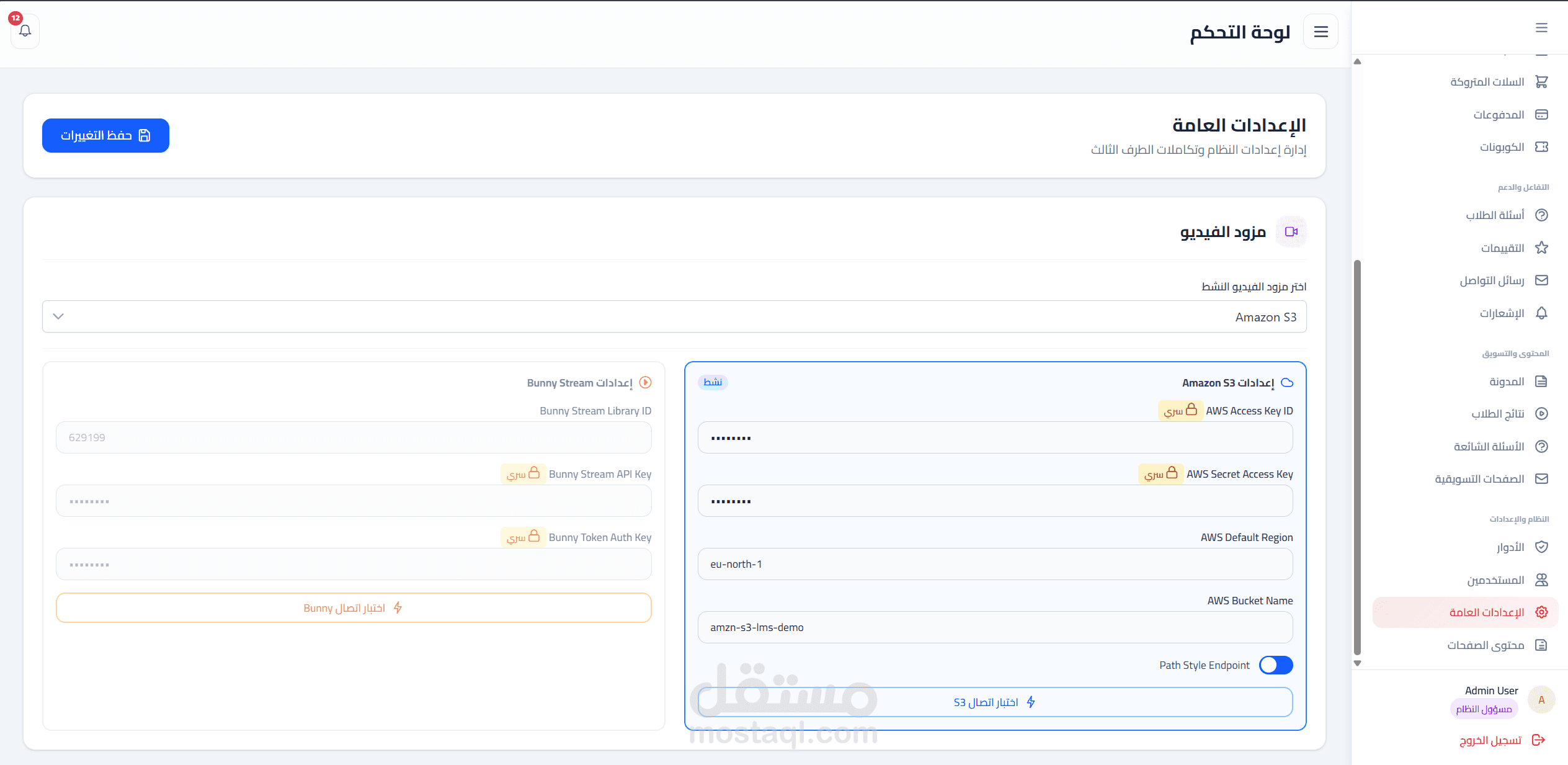Open the active video provider Amazon S3 dropdown

(674, 317)
